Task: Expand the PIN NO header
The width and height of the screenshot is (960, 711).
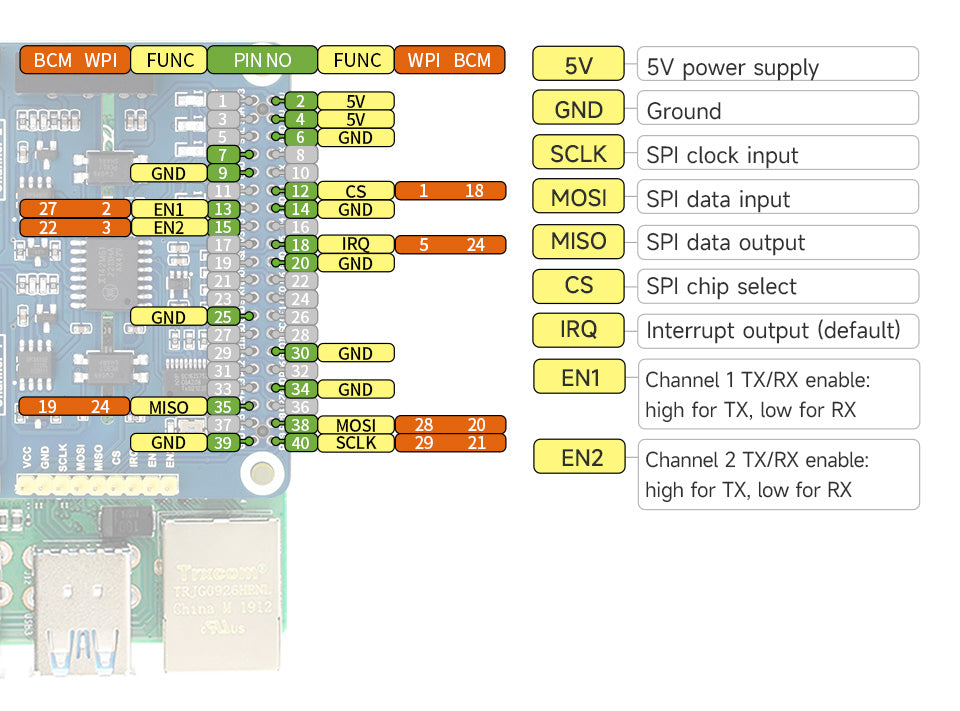Action: pos(261,60)
